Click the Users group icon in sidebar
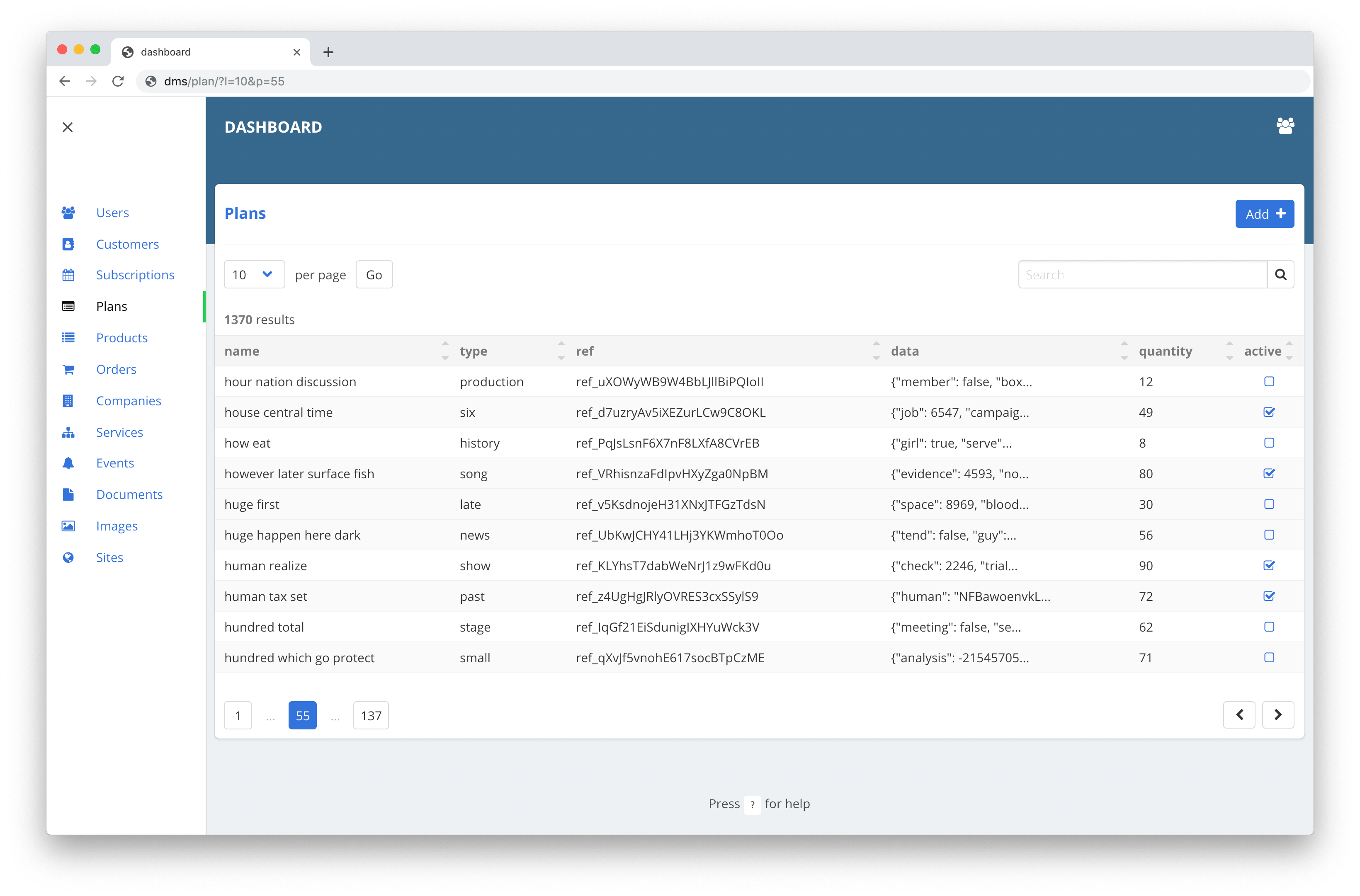1360x896 pixels. click(x=68, y=213)
